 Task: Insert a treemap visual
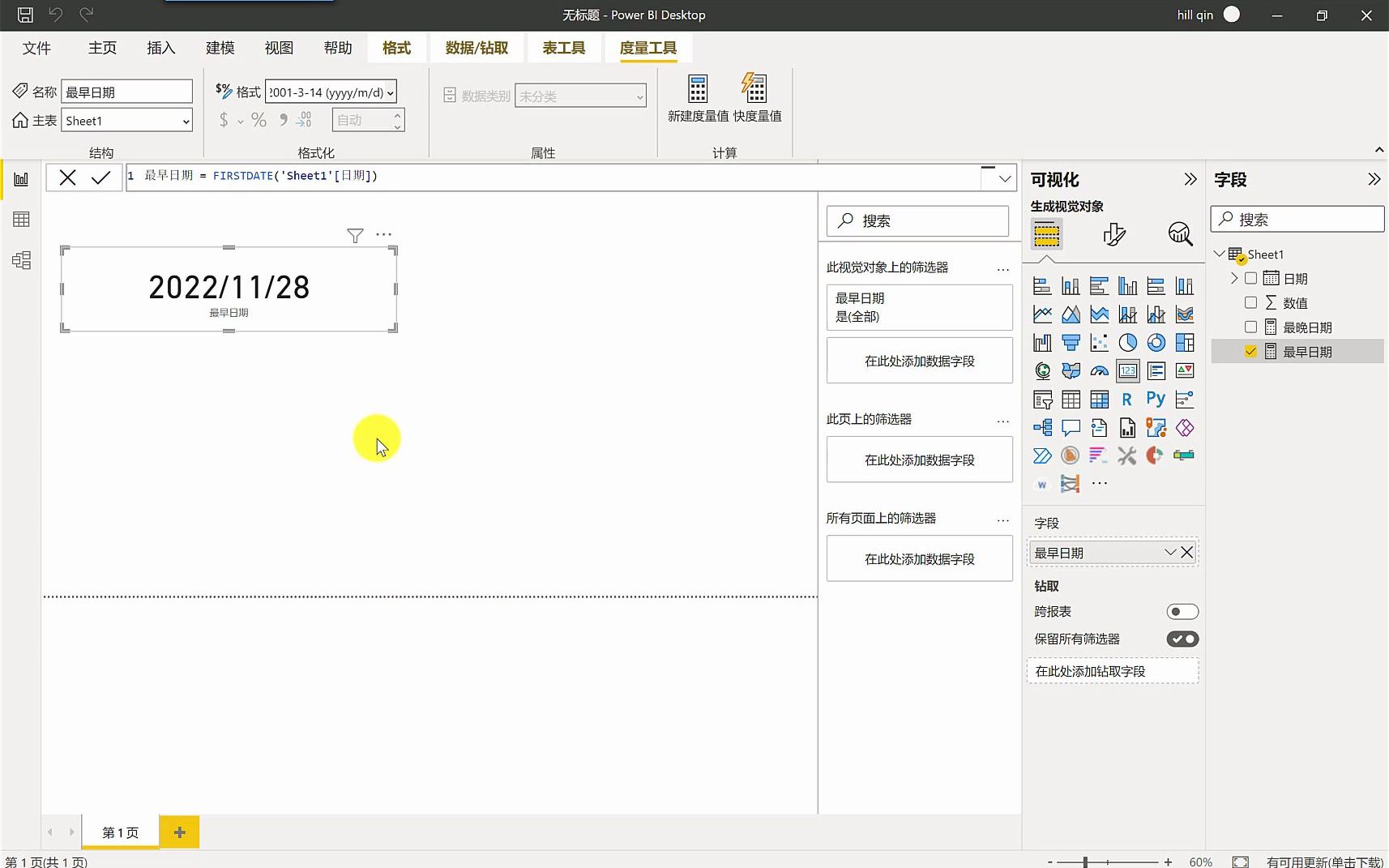pos(1184,343)
